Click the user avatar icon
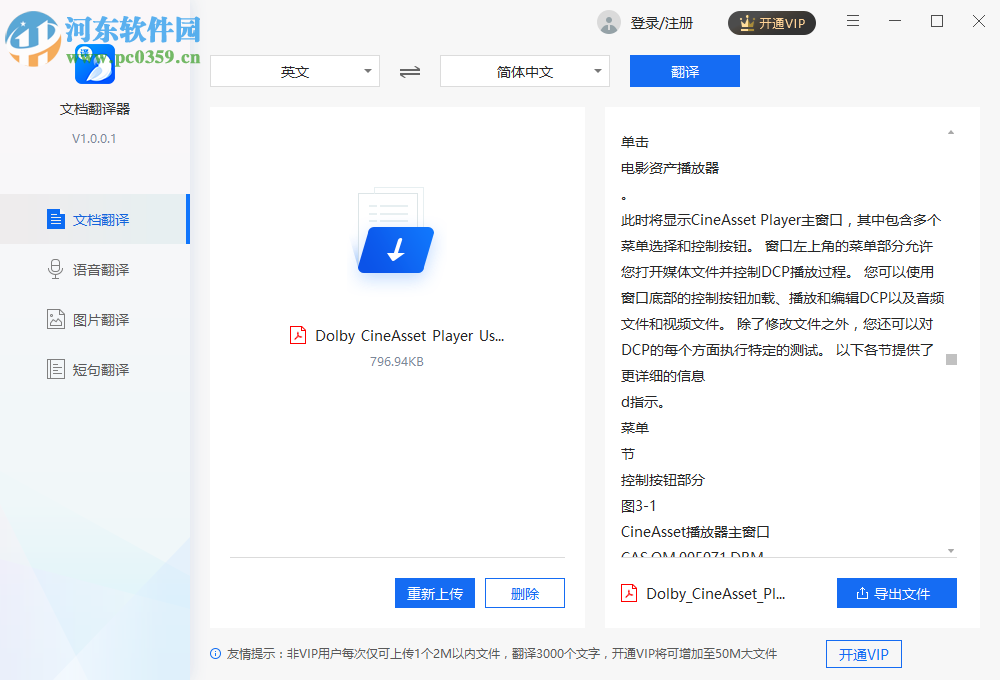This screenshot has width=1000, height=680. click(608, 21)
